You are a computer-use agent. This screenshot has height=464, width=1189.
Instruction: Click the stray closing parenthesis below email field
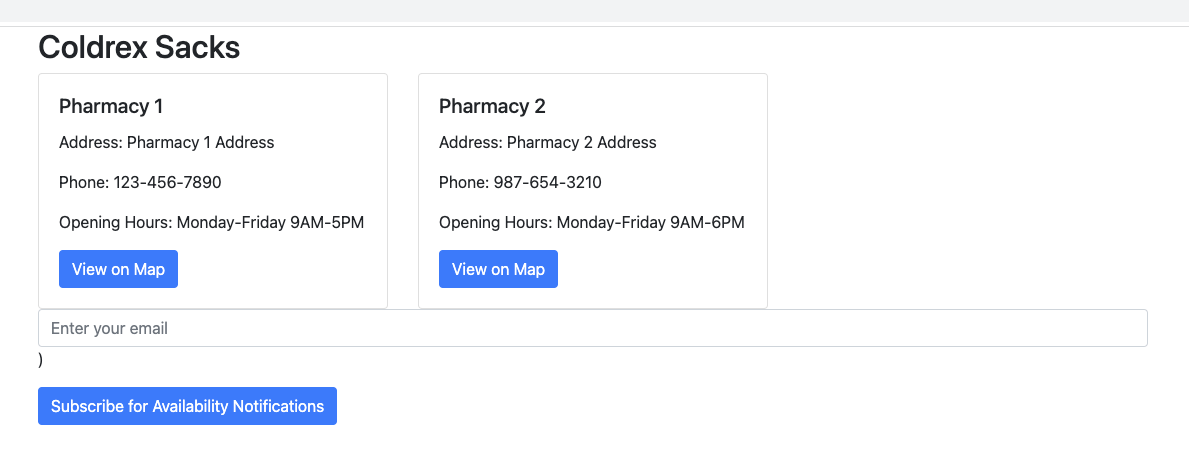pyautogui.click(x=41, y=360)
